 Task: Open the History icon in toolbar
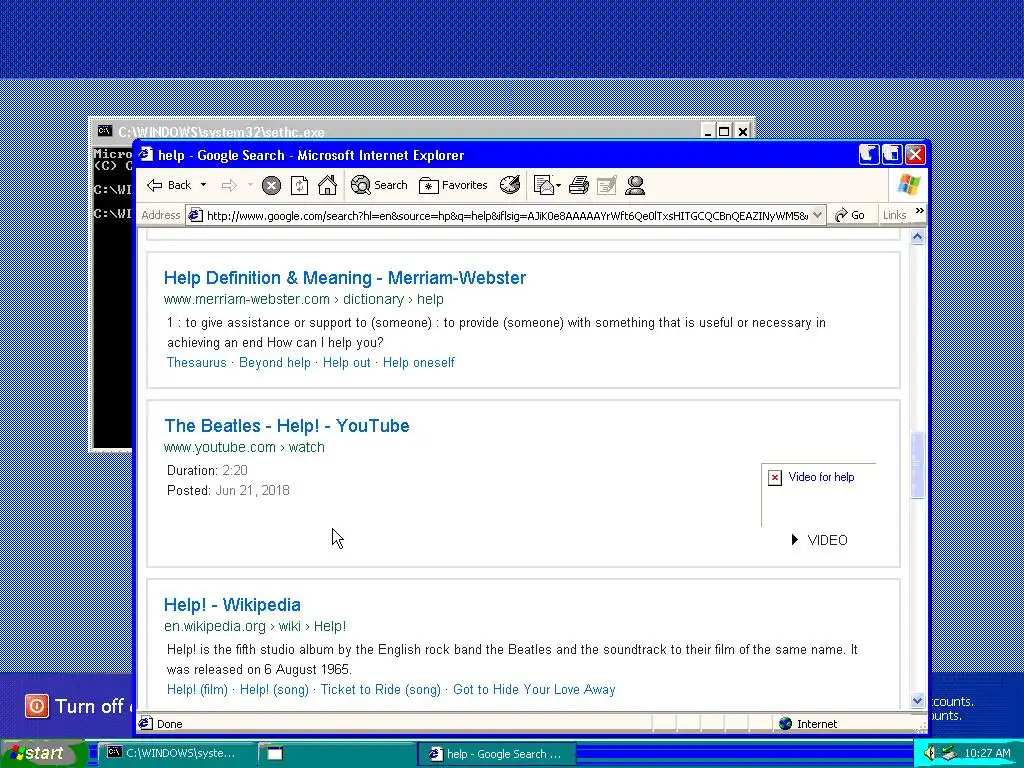[510, 185]
